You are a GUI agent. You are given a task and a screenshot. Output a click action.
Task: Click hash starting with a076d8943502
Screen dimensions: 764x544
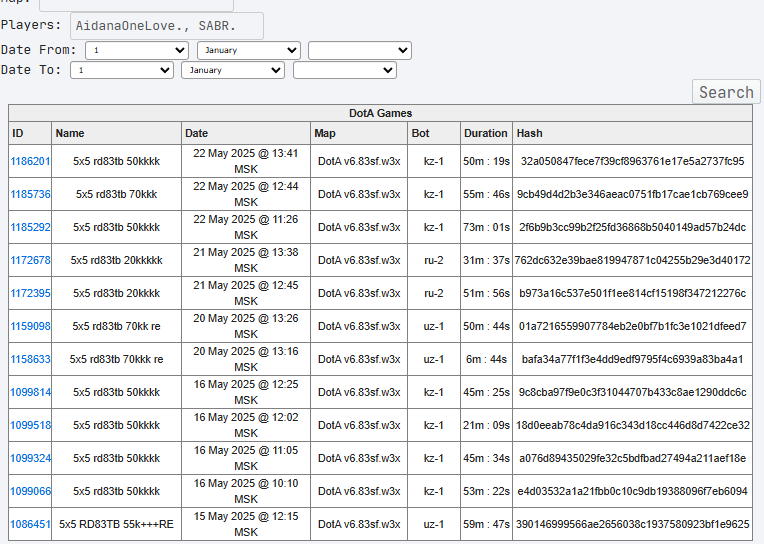(x=632, y=458)
